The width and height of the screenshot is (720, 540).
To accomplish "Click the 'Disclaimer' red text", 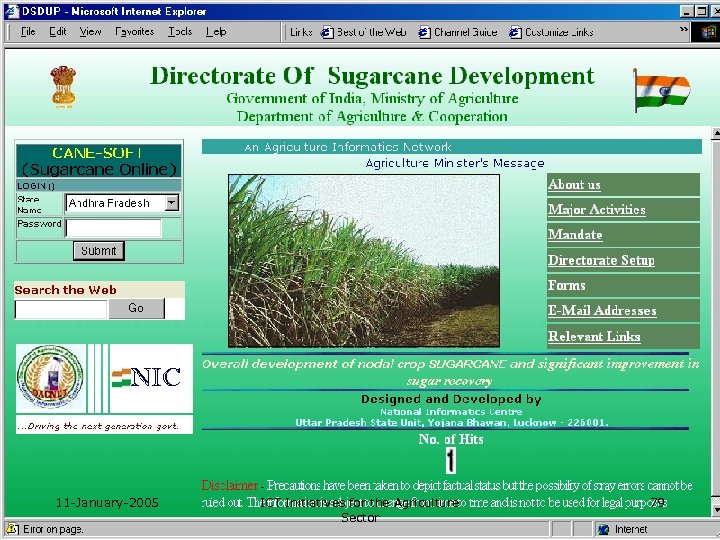I will (230, 485).
